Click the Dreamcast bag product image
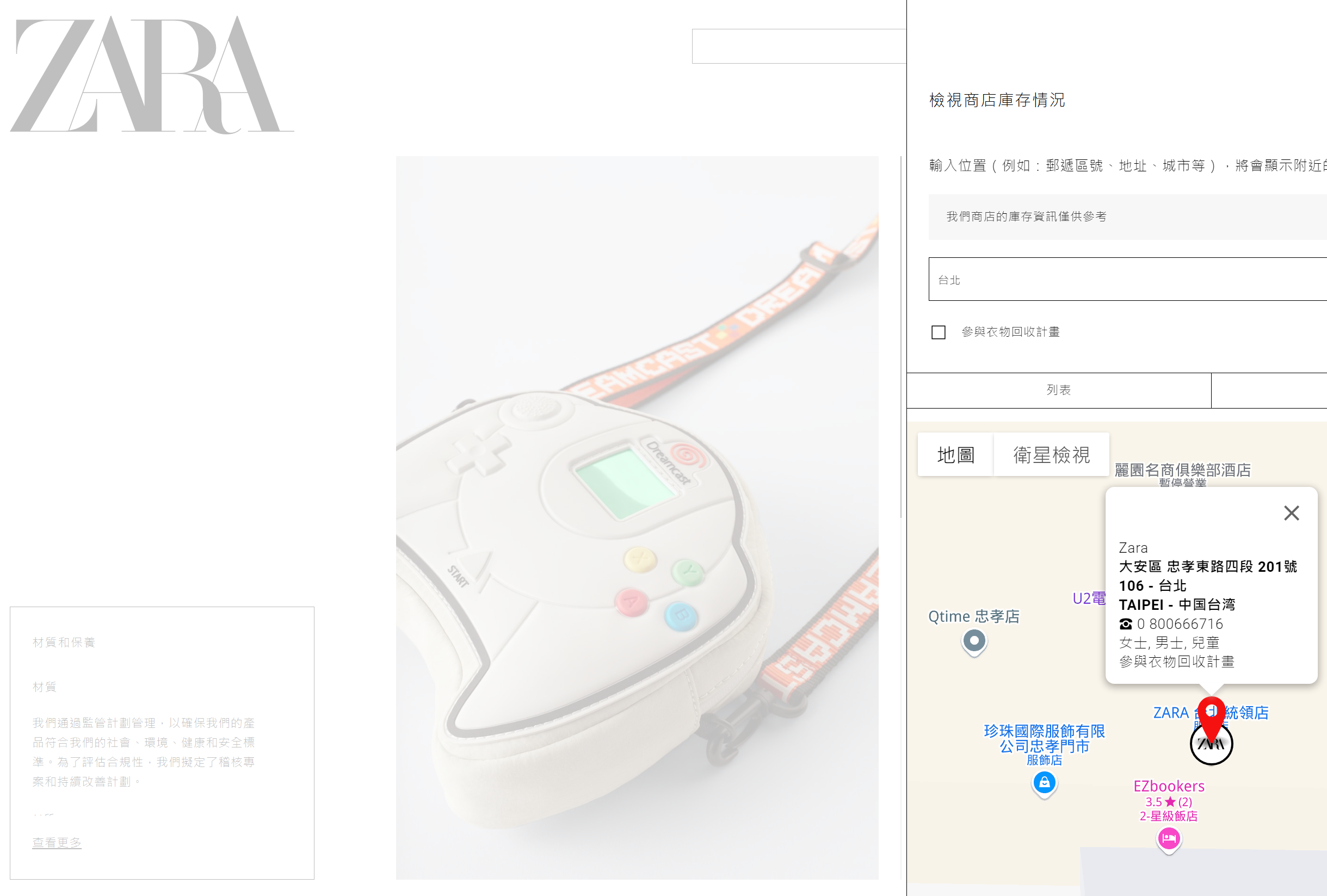The width and height of the screenshot is (1327, 896). (637, 517)
